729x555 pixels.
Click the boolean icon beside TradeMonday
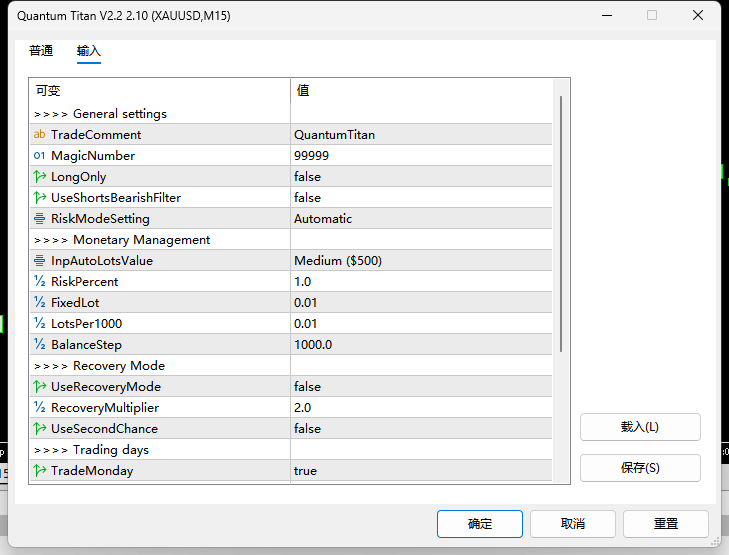(x=40, y=470)
